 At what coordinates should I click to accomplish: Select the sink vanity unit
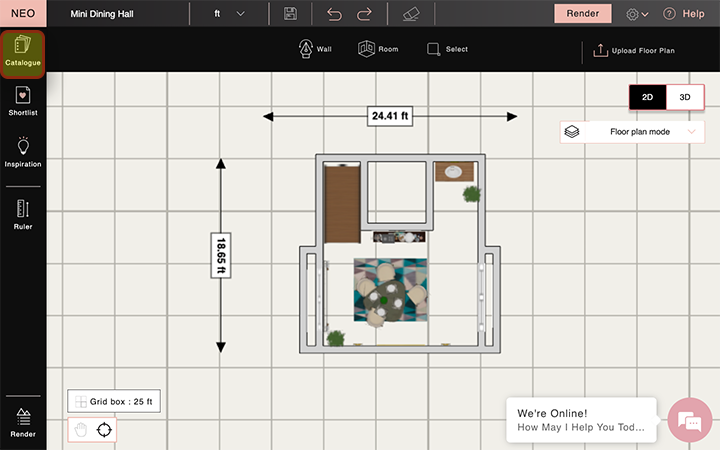coord(454,172)
